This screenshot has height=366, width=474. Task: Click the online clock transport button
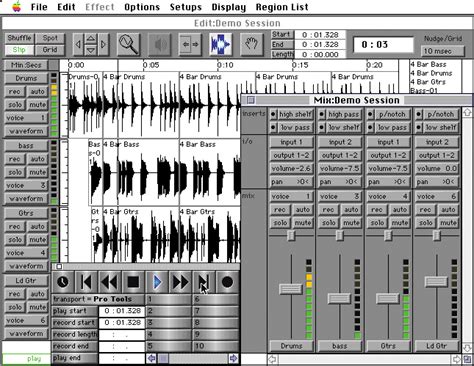[63, 282]
